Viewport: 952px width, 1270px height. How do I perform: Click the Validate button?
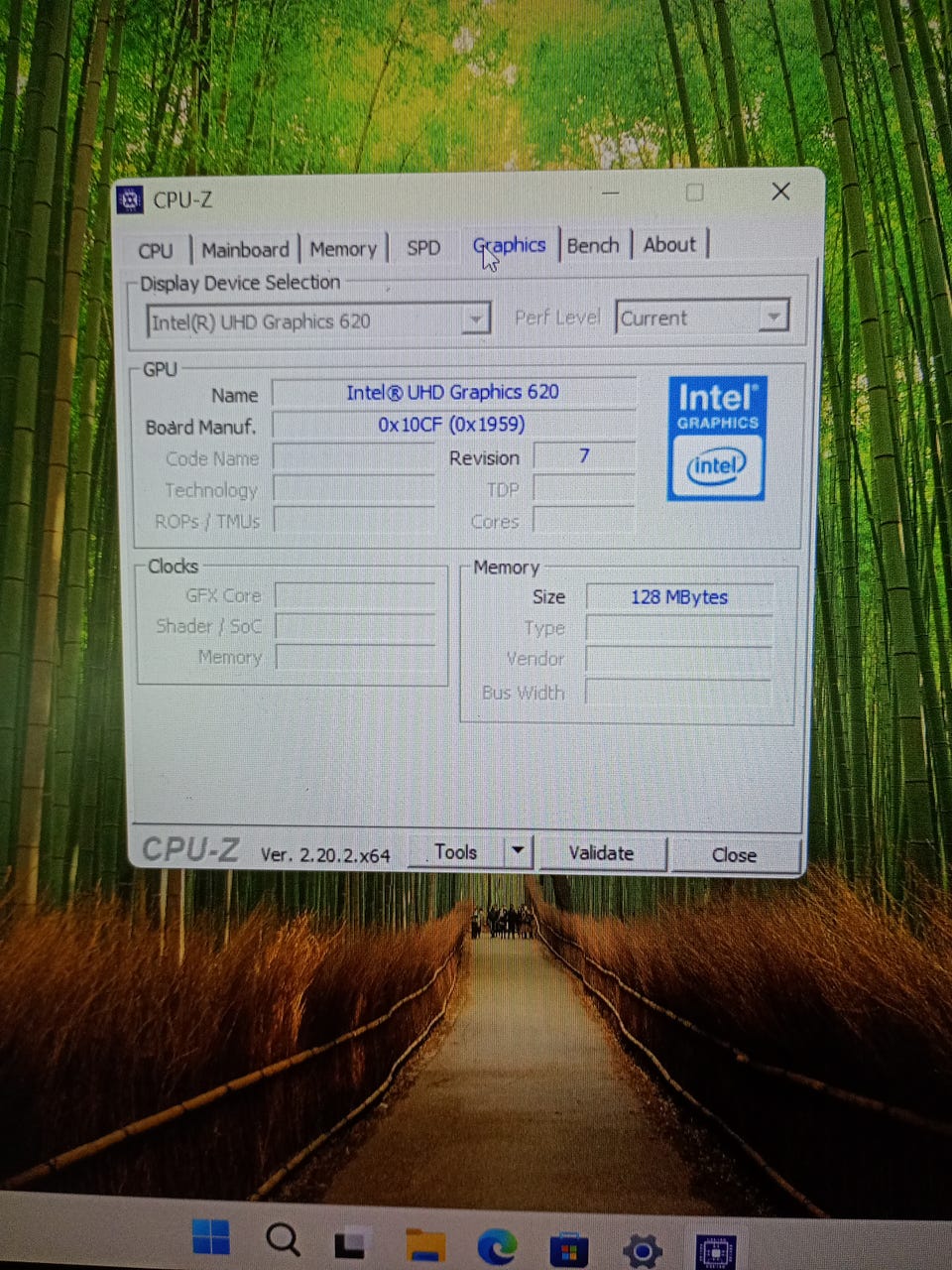click(601, 853)
